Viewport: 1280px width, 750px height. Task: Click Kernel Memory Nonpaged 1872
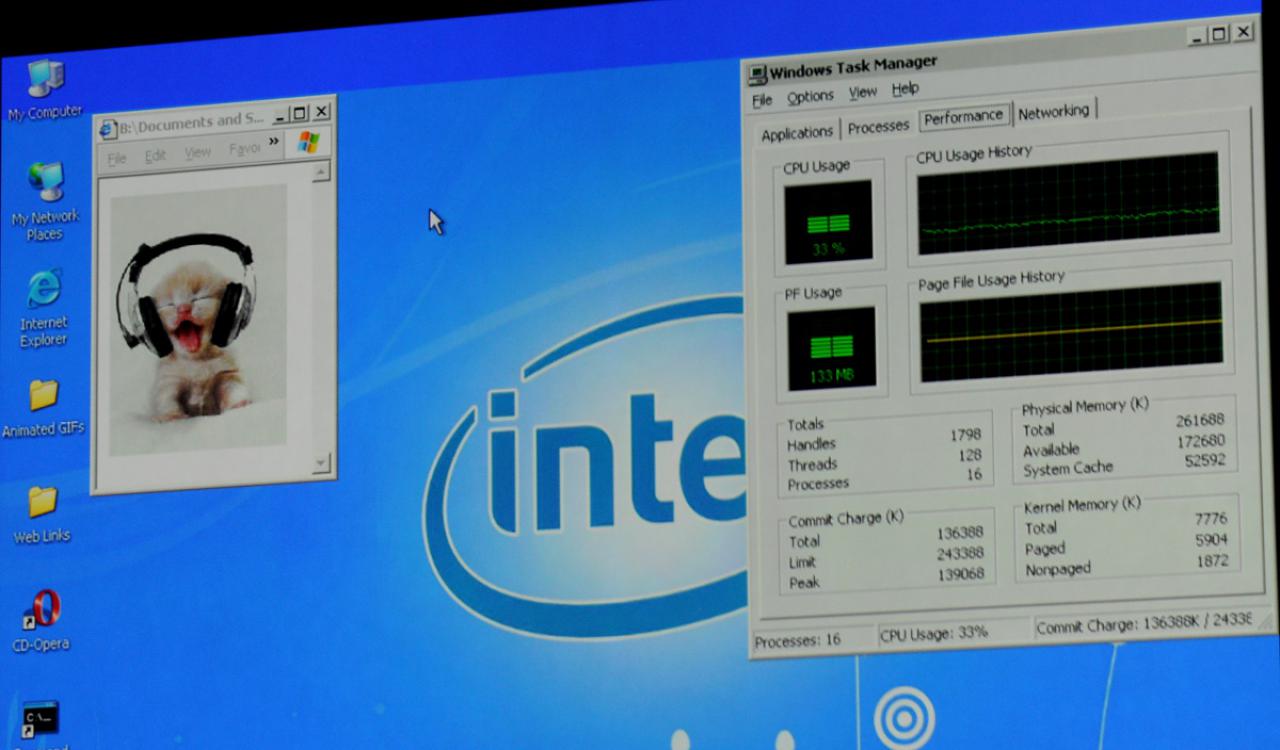(x=1211, y=561)
